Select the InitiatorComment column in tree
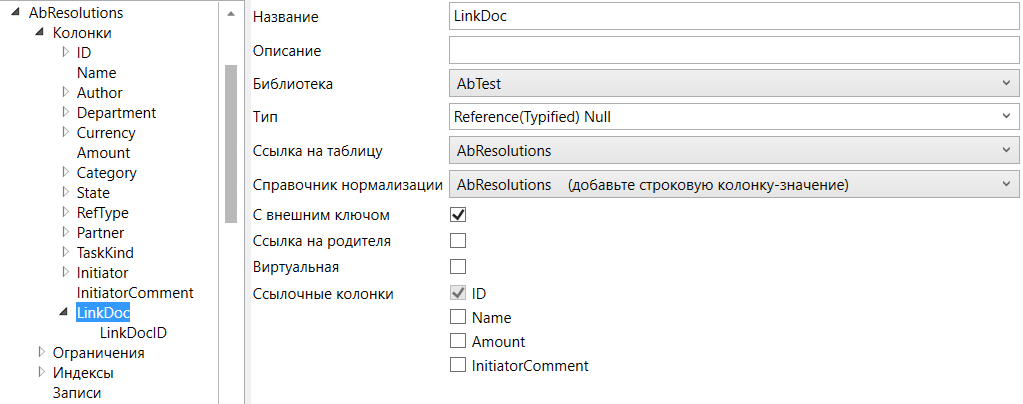The height and width of the screenshot is (404, 1023). coord(135,293)
